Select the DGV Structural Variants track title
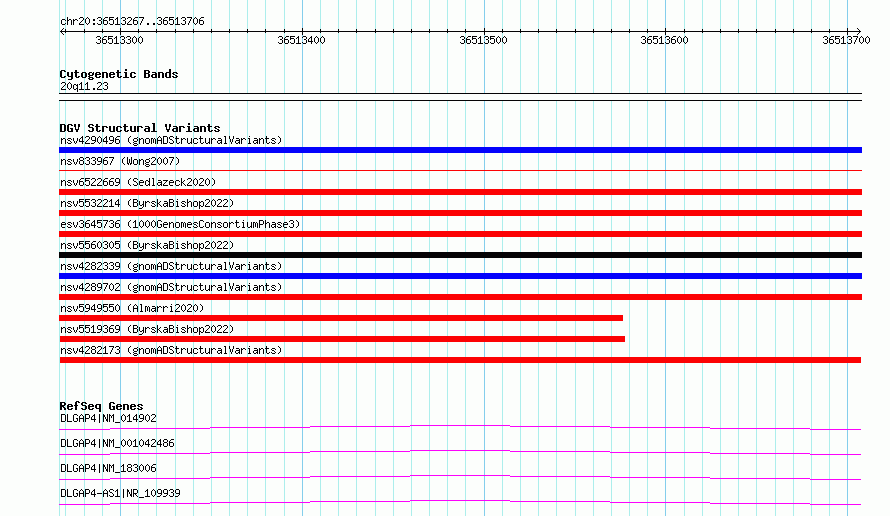Screen dimensions: 890x516 tap(140, 128)
